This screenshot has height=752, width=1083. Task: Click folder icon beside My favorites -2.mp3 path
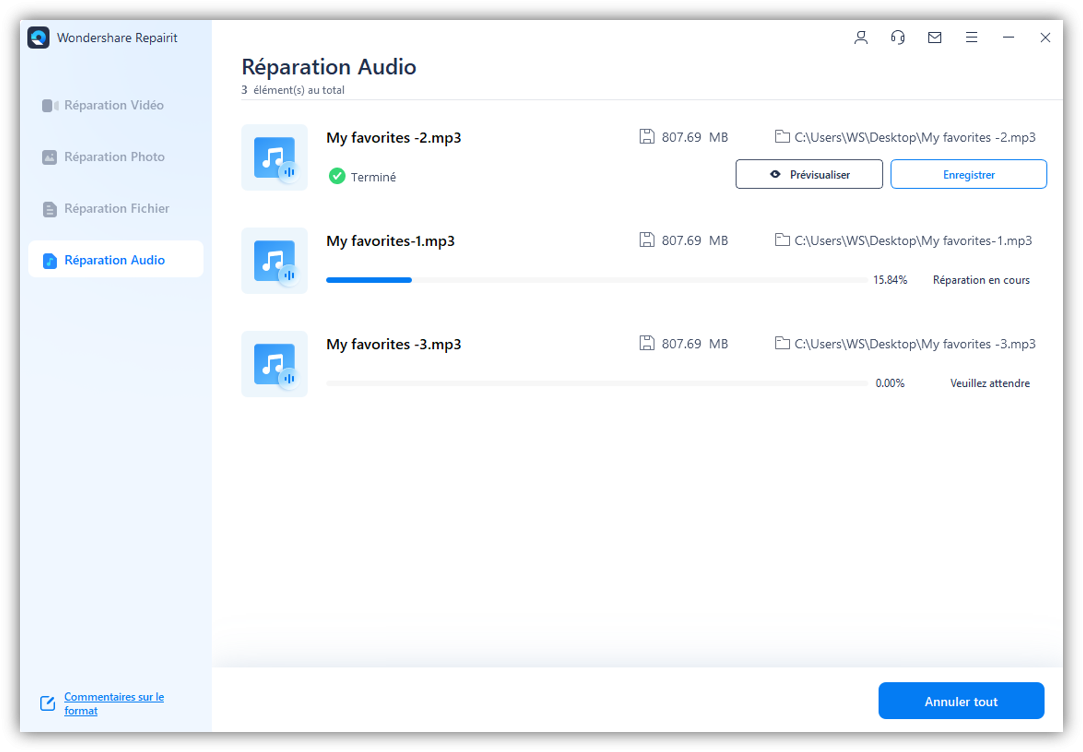click(x=782, y=137)
